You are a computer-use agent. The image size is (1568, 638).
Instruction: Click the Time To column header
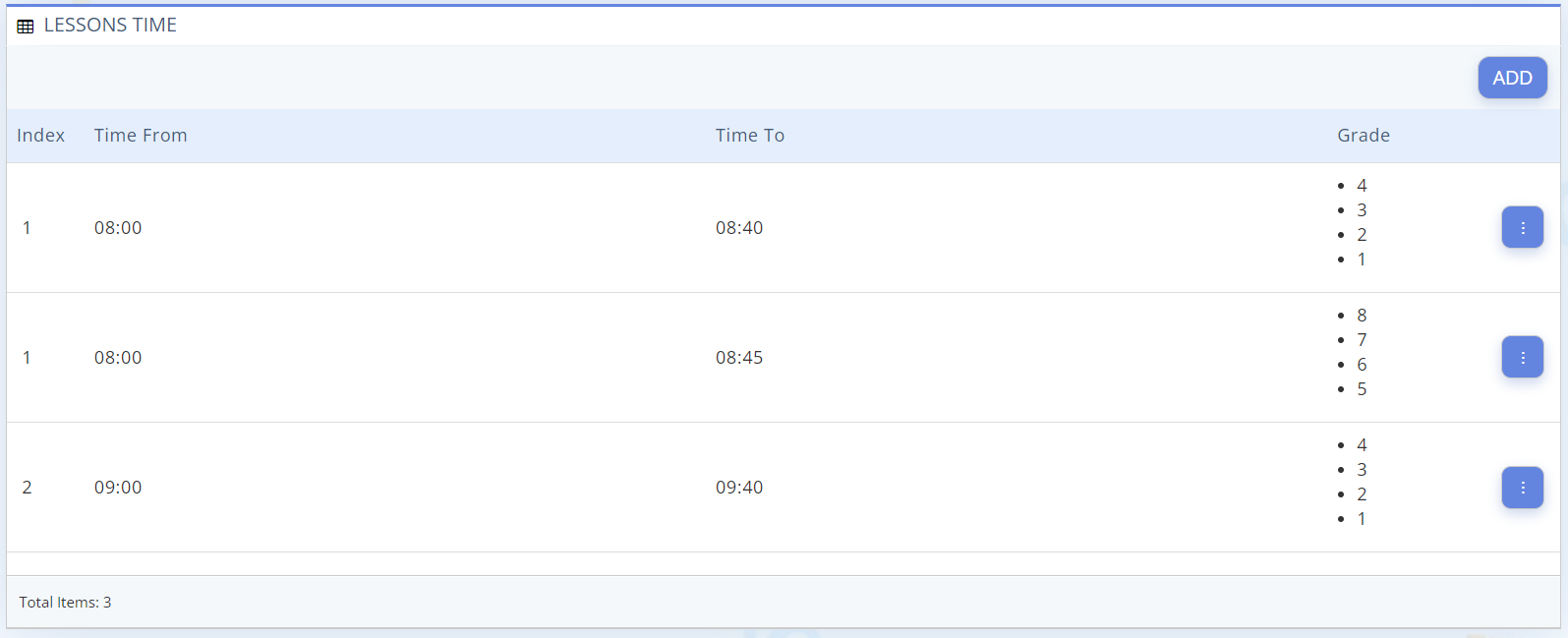pyautogui.click(x=750, y=136)
